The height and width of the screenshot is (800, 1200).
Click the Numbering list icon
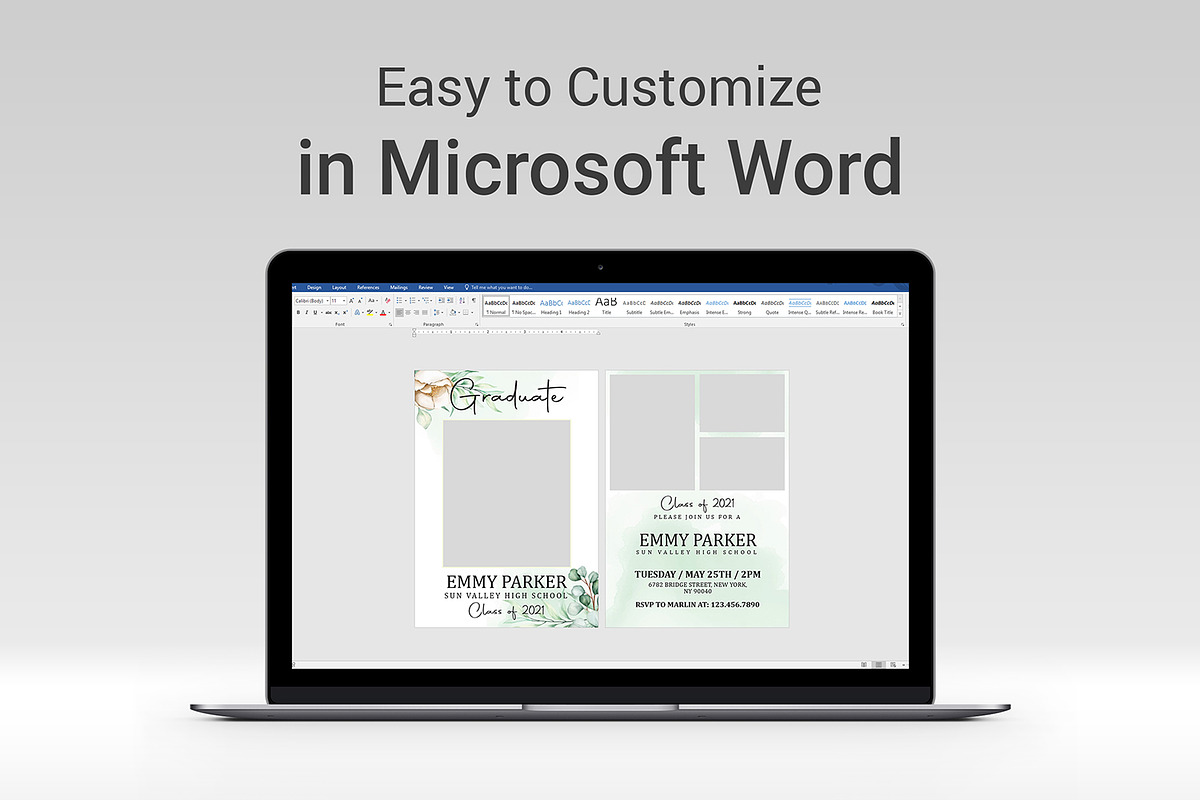(412, 301)
